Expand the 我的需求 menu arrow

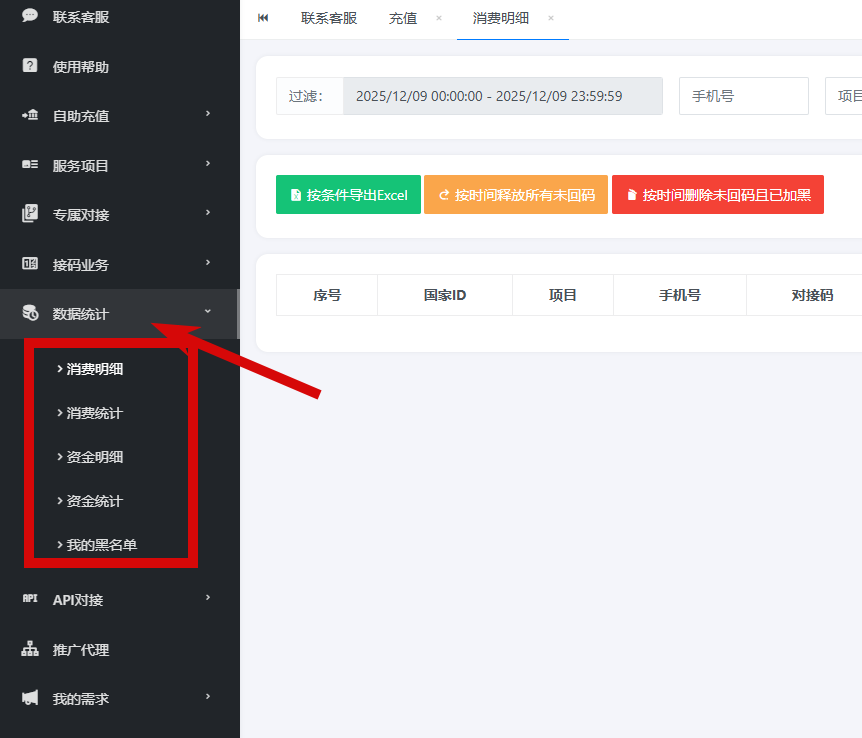click(208, 696)
